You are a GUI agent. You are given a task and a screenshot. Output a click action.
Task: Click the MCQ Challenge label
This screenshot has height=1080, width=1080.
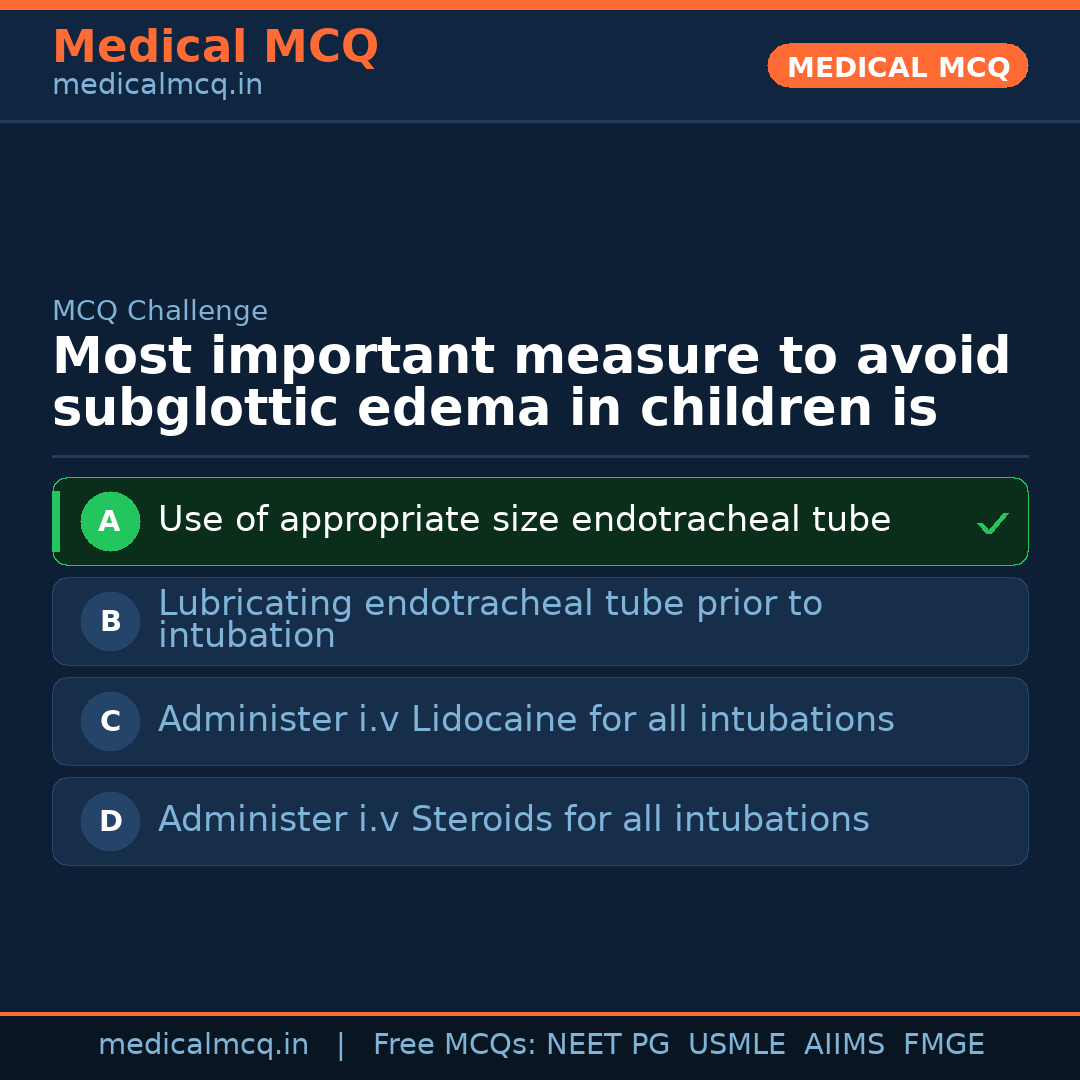point(160,311)
